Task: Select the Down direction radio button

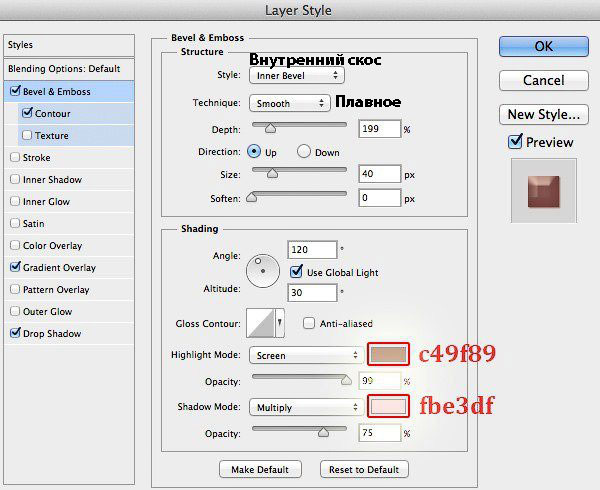Action: pyautogui.click(x=303, y=151)
